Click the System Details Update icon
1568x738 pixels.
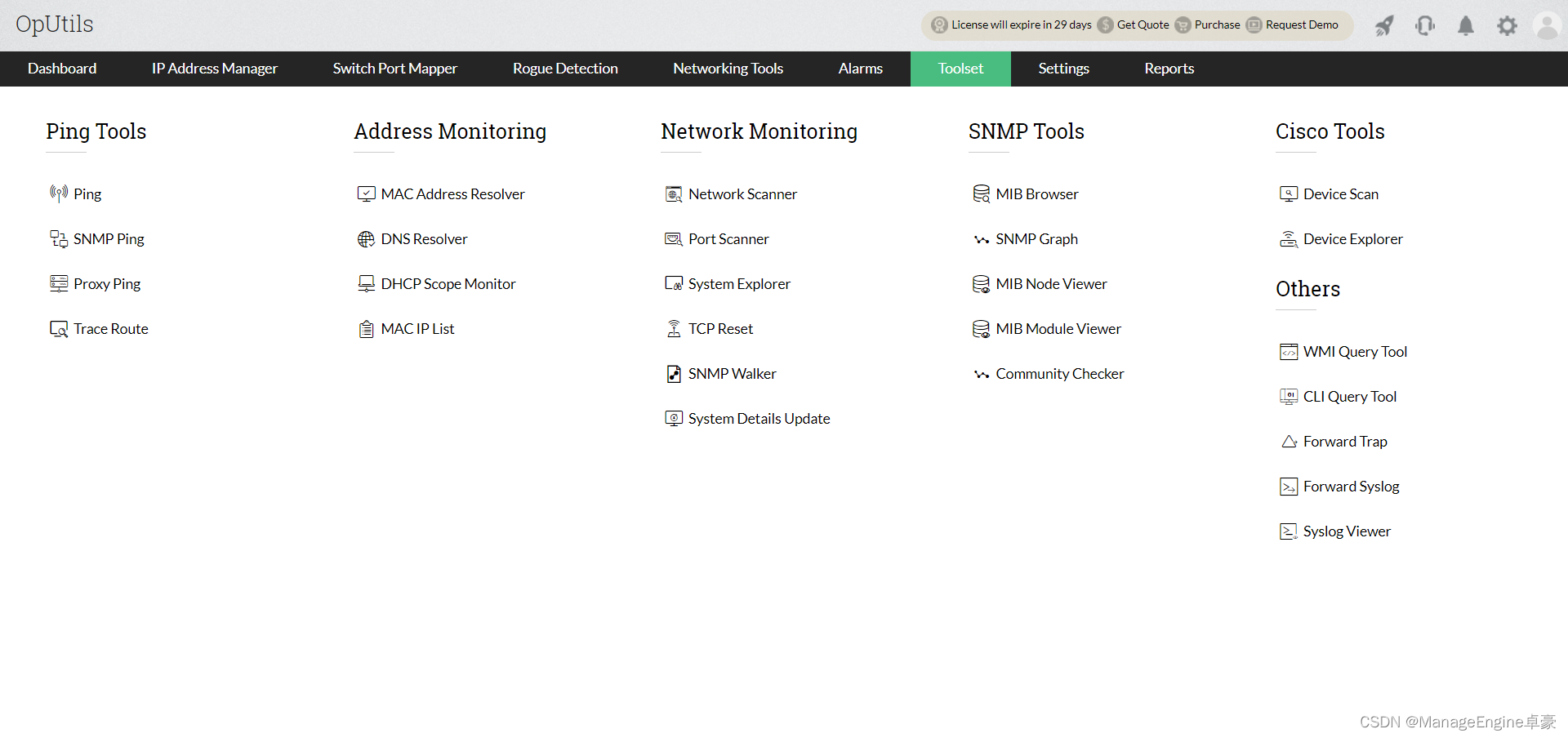click(674, 418)
